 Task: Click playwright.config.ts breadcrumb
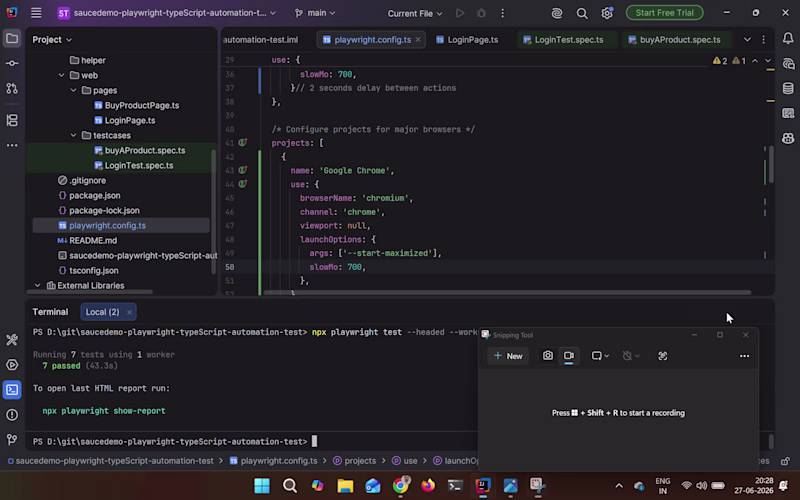[x=273, y=461]
